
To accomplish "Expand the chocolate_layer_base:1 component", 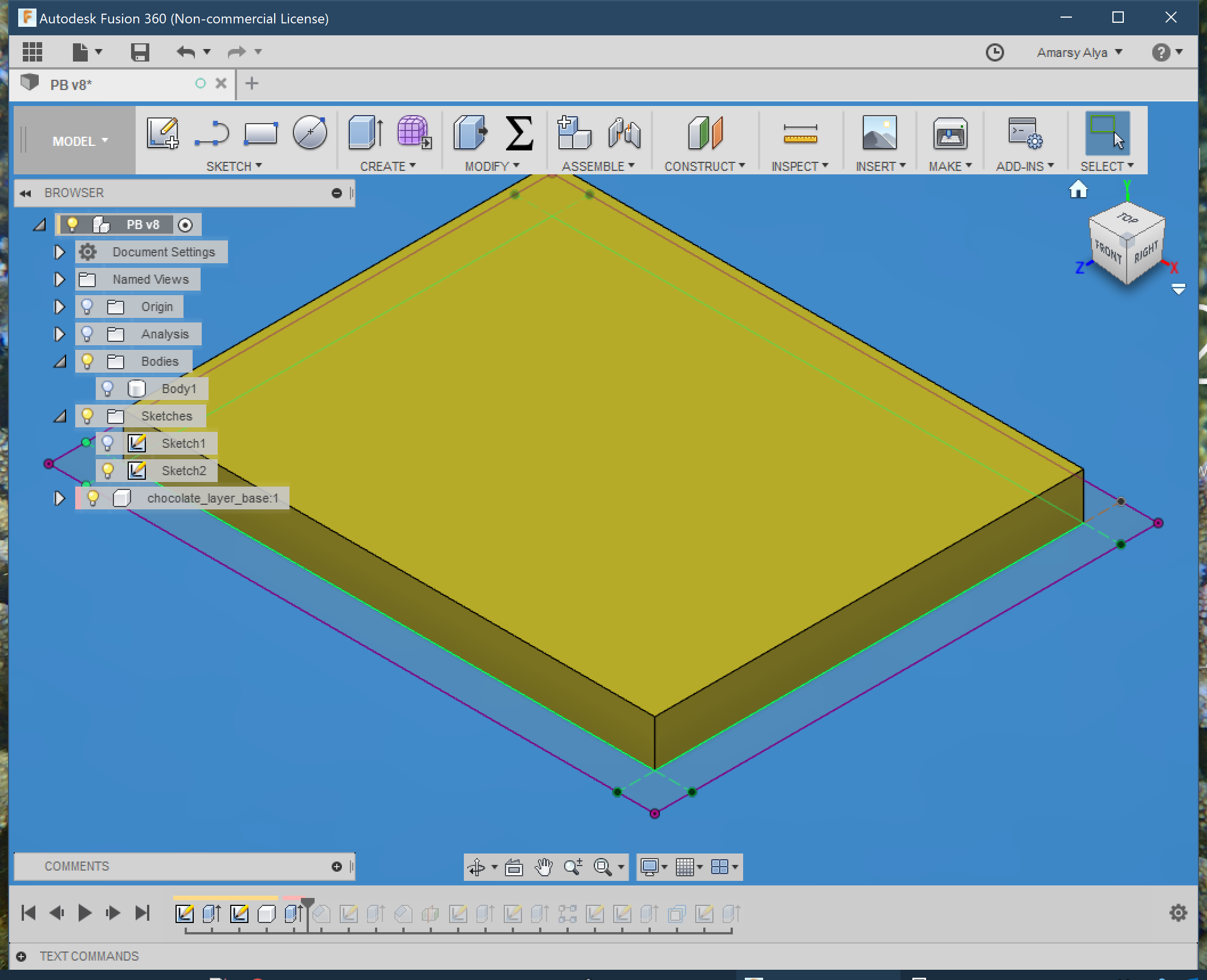I will [57, 498].
